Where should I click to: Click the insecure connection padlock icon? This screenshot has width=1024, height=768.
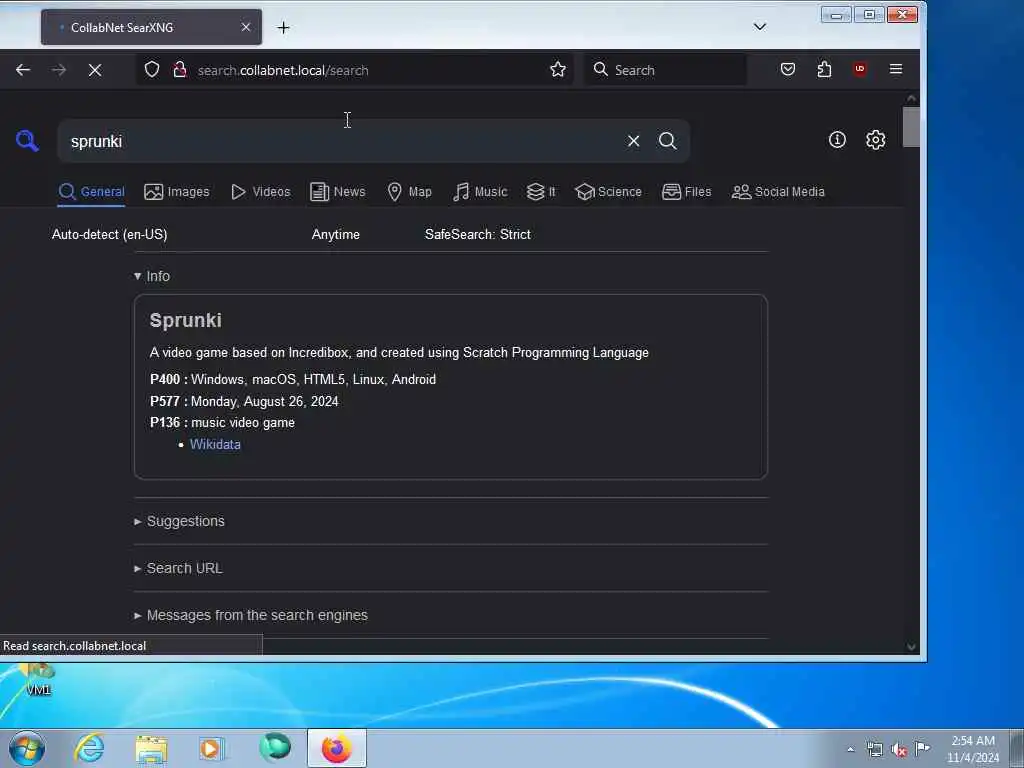pos(180,70)
